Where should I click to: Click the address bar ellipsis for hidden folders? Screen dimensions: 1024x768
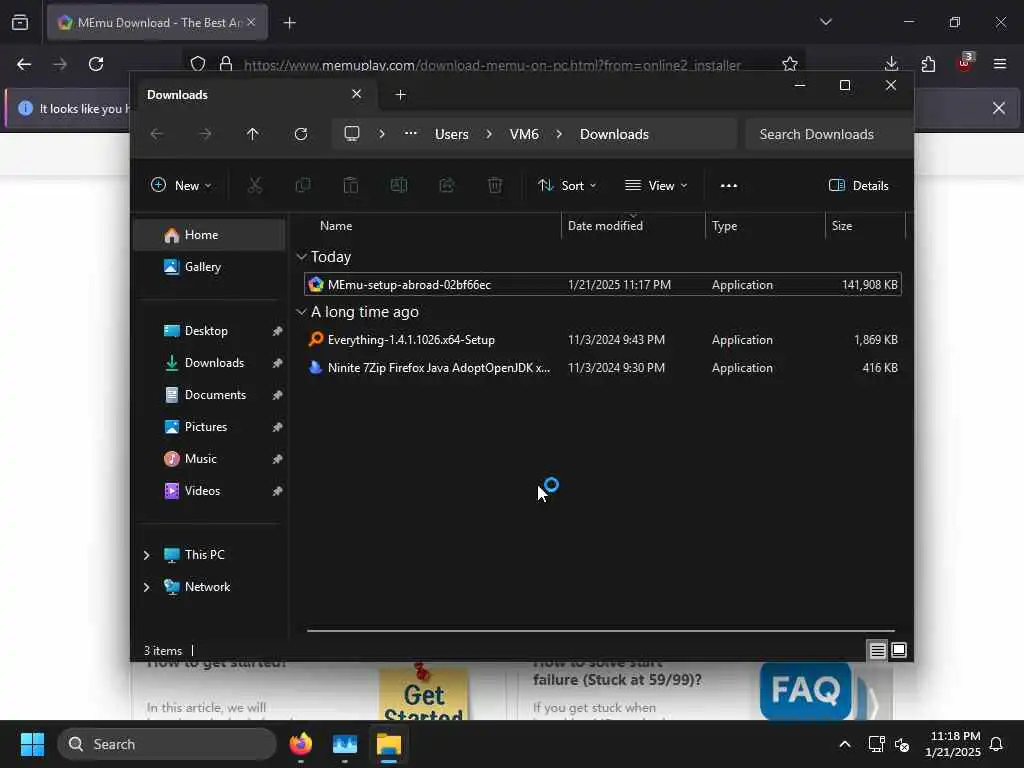410,133
